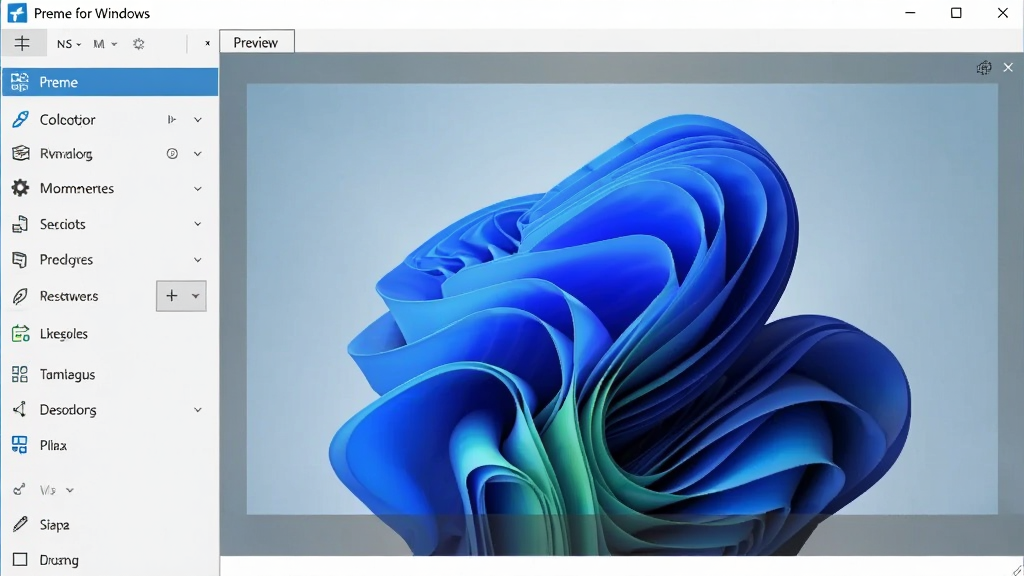
Task: Expand the Mommenertes chevron
Action: (197, 189)
